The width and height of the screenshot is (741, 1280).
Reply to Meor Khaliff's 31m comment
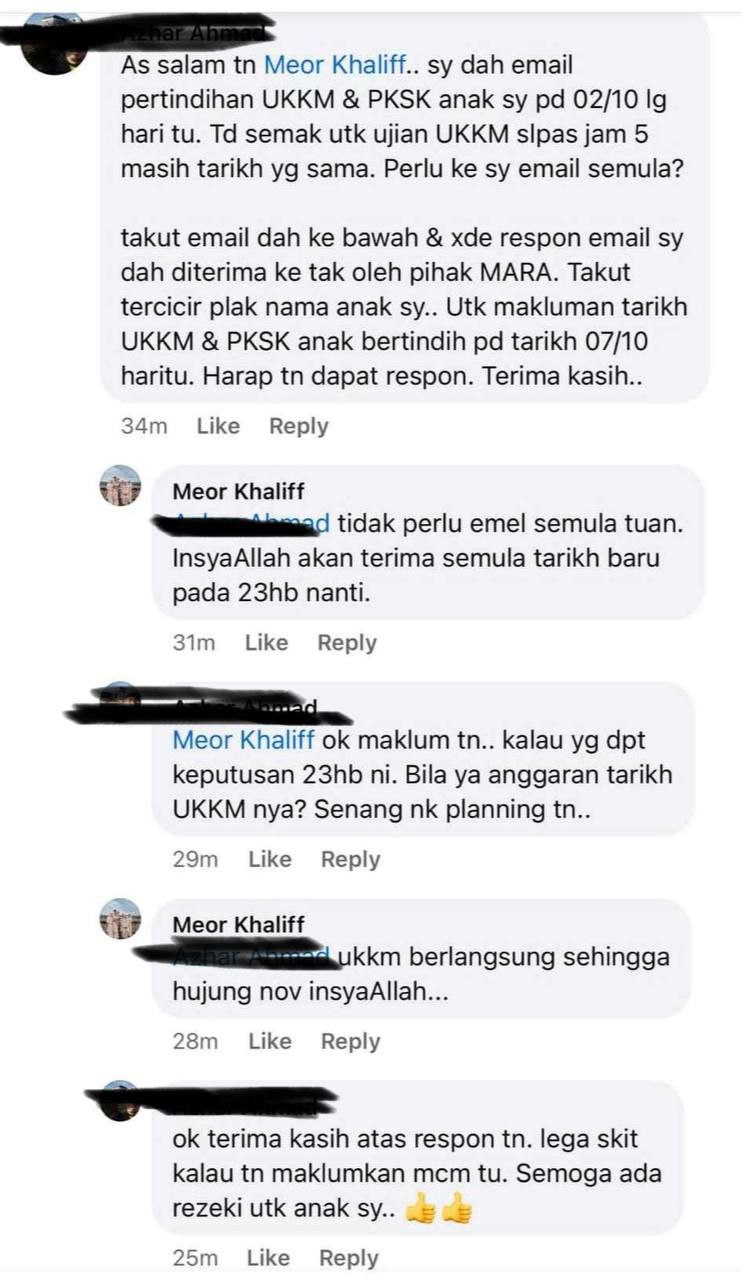[347, 643]
